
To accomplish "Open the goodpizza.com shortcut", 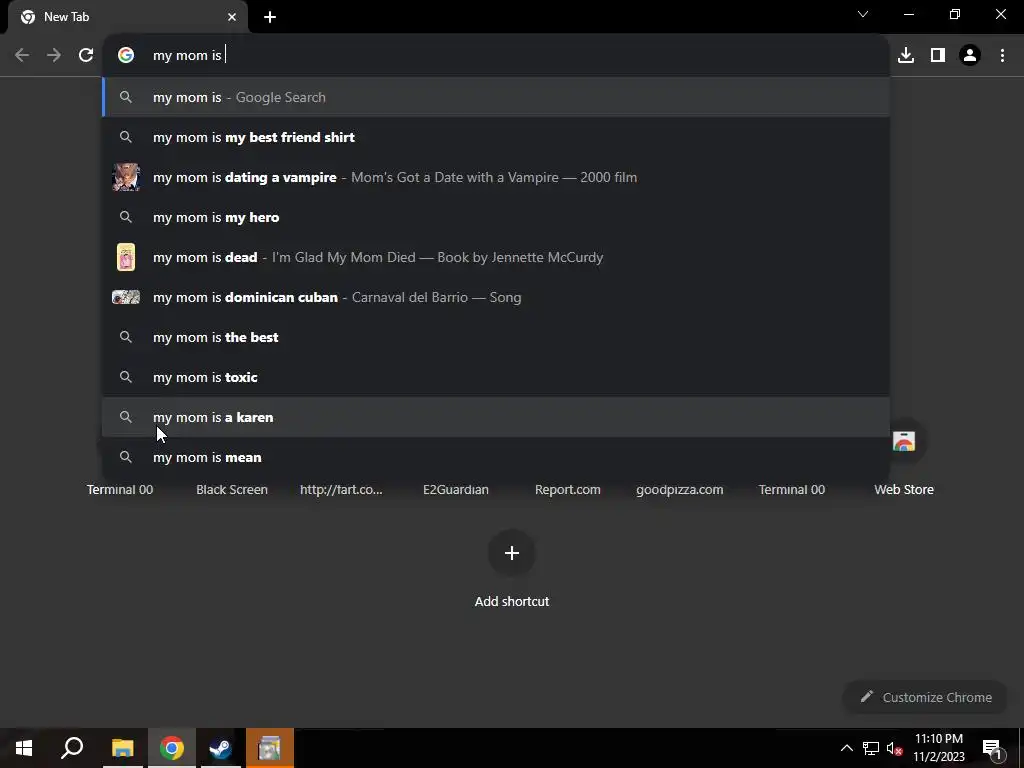I will 680,490.
